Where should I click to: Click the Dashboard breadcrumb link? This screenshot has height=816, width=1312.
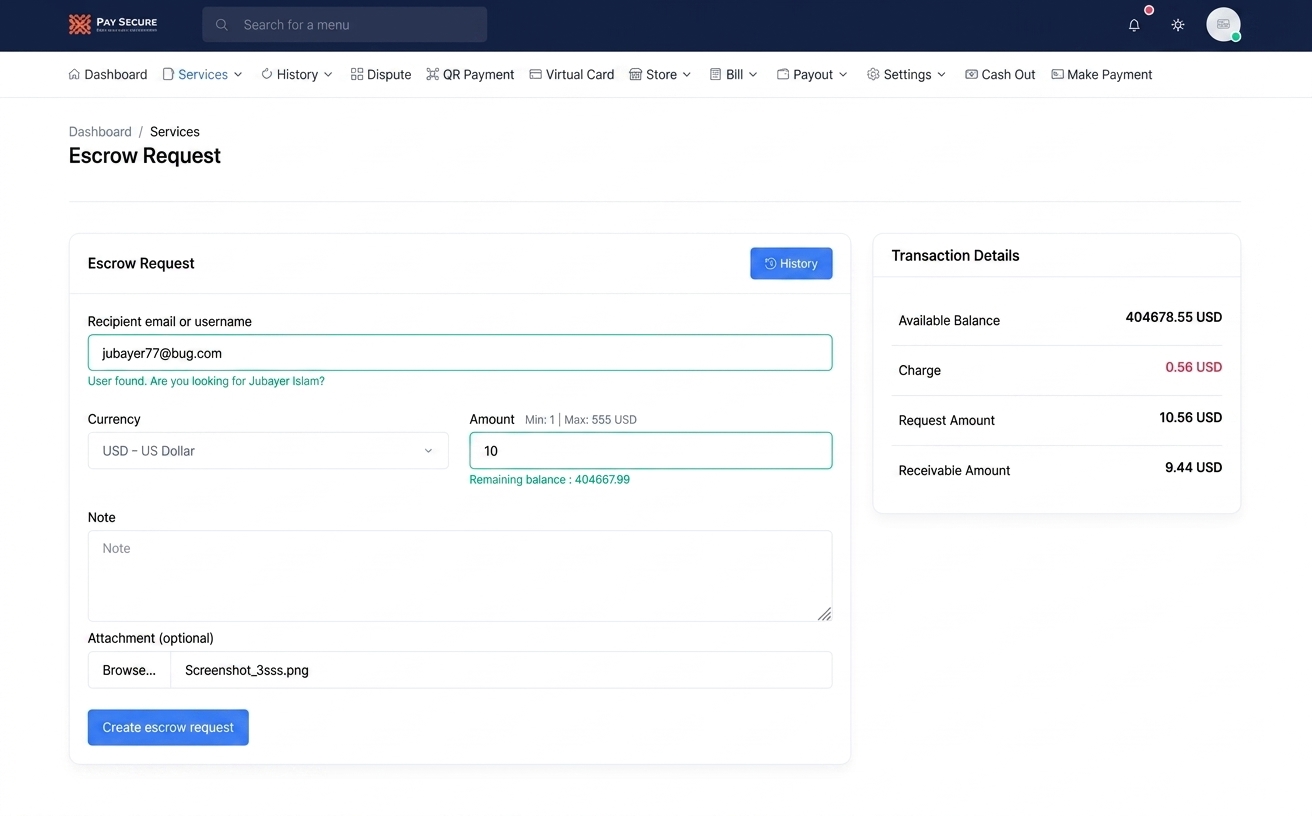100,132
